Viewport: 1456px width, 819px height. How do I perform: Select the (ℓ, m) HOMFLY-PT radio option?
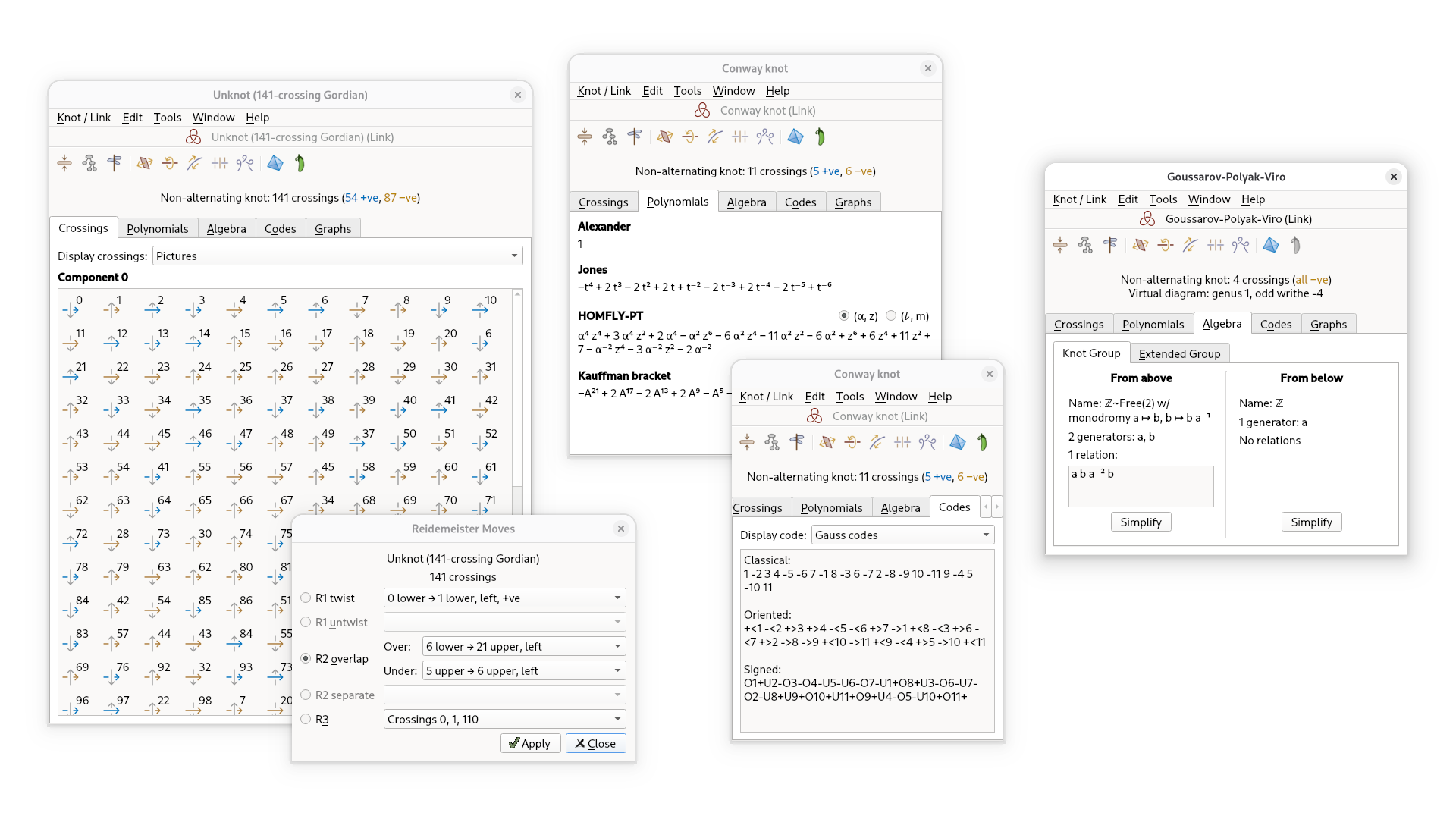click(891, 316)
